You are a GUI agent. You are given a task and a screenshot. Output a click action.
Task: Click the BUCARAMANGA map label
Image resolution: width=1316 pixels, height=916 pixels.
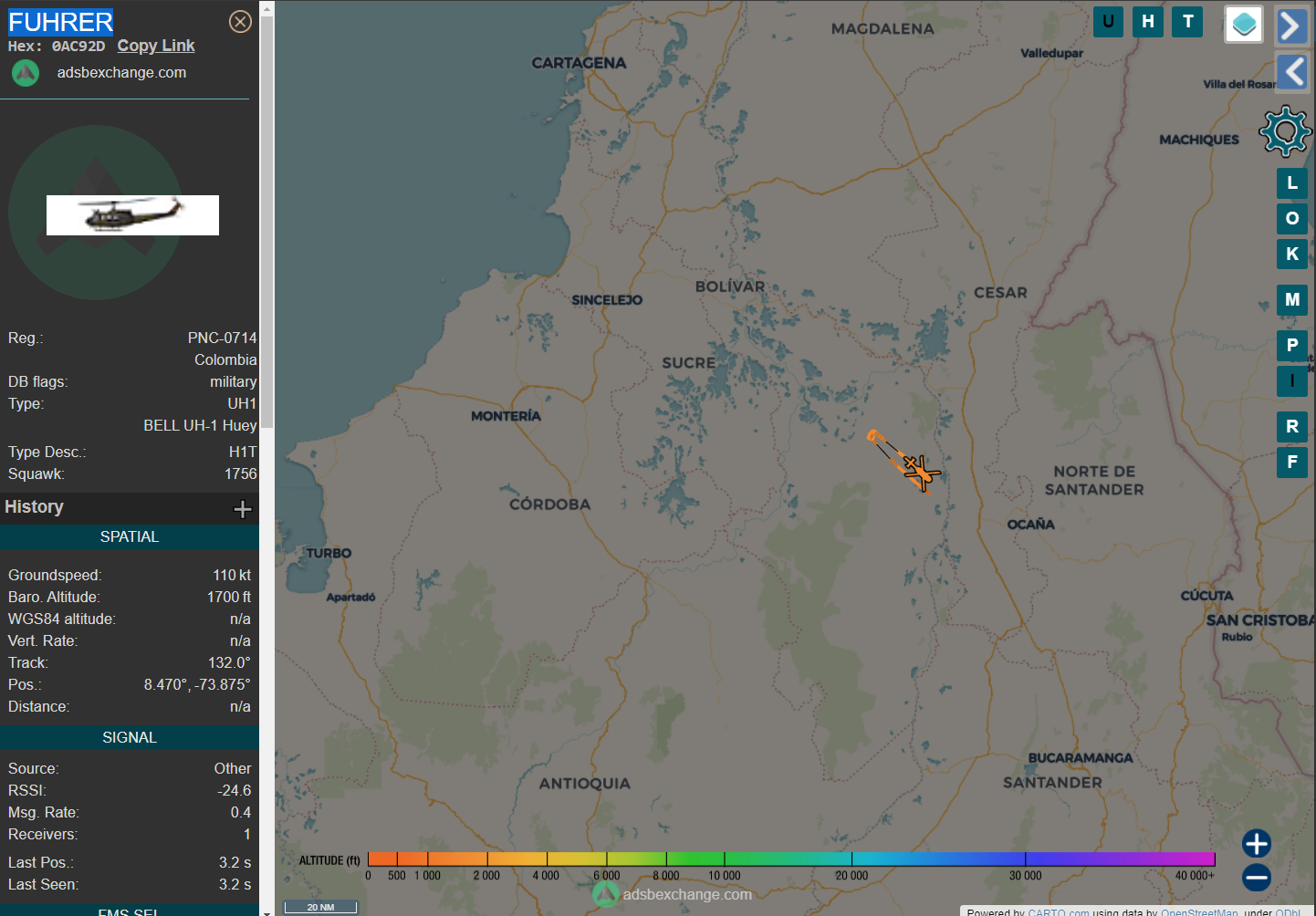coord(1081,758)
